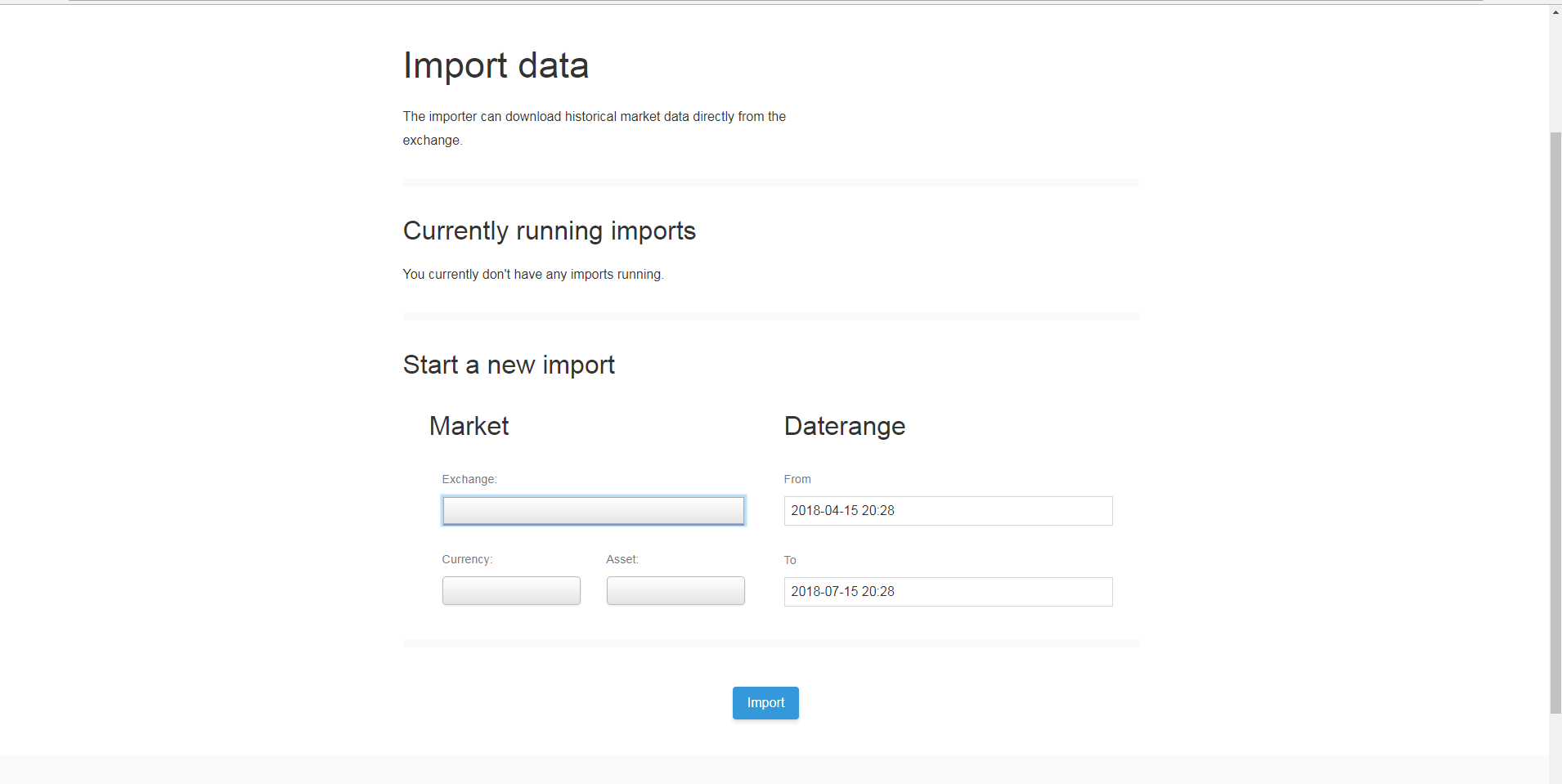Viewport: 1562px width, 784px height.
Task: Click the From label in Daterange
Action: [x=797, y=479]
